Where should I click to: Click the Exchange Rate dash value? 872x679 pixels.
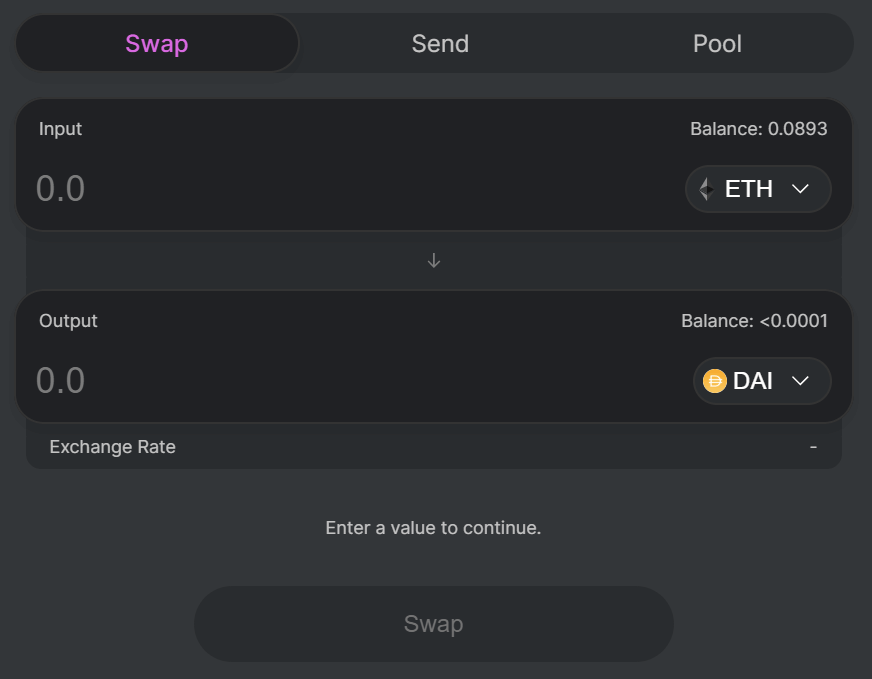pos(813,447)
